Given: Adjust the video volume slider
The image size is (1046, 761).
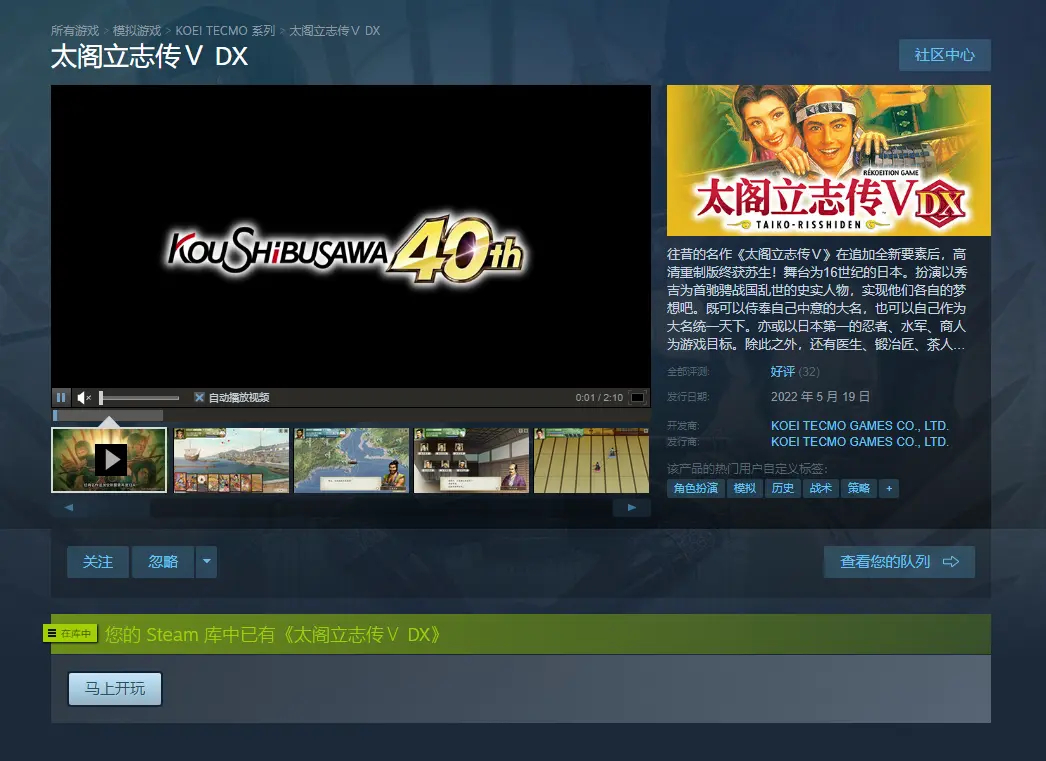Looking at the screenshot, I should (139, 398).
